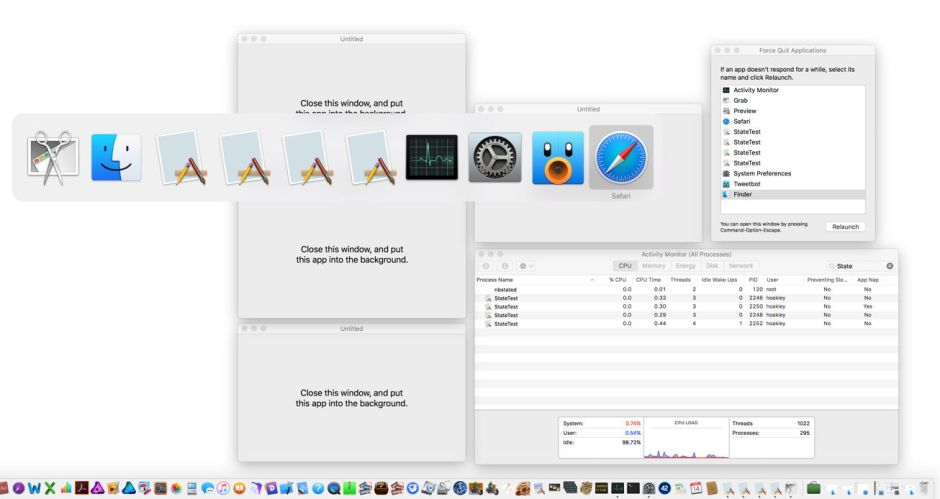Select Grab in Force Quit list
The image size is (940, 499).
click(793, 100)
